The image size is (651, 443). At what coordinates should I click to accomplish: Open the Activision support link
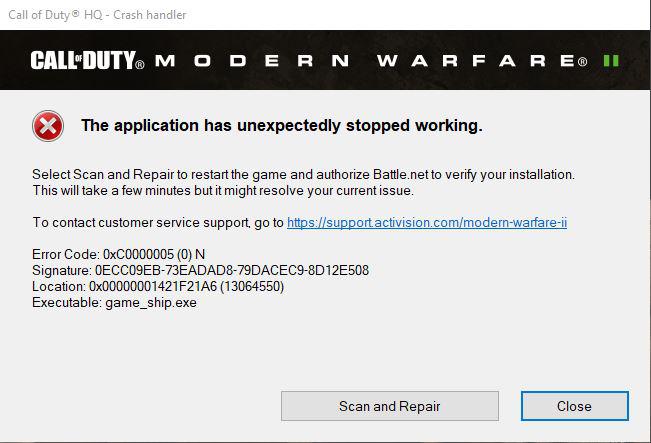427,223
